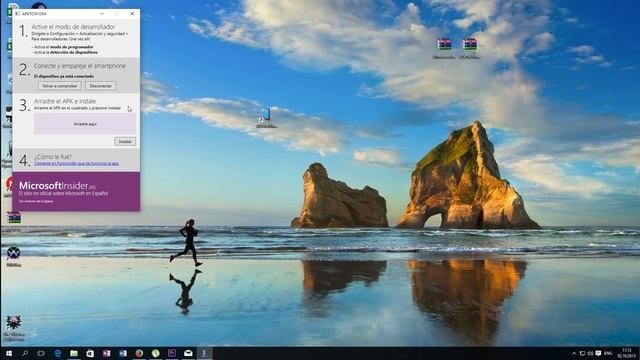Open Firefox from the taskbar
The height and width of the screenshot is (360, 640).
(x=139, y=353)
